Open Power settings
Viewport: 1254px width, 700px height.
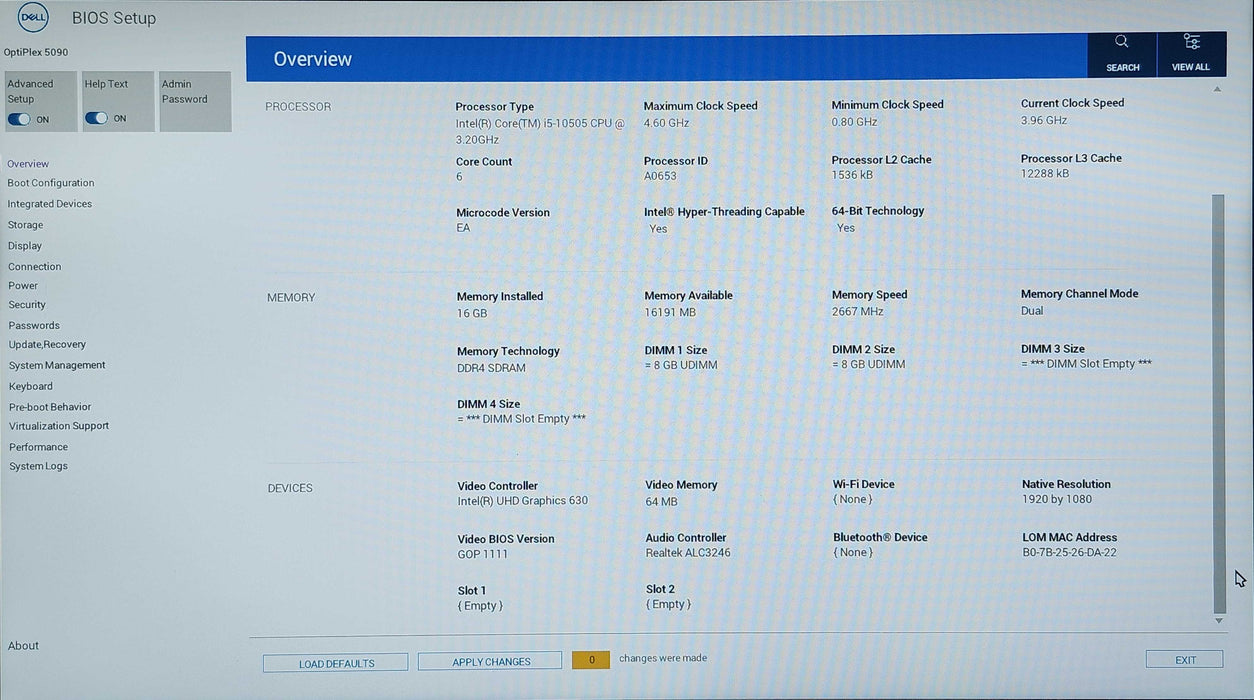pyautogui.click(x=23, y=286)
